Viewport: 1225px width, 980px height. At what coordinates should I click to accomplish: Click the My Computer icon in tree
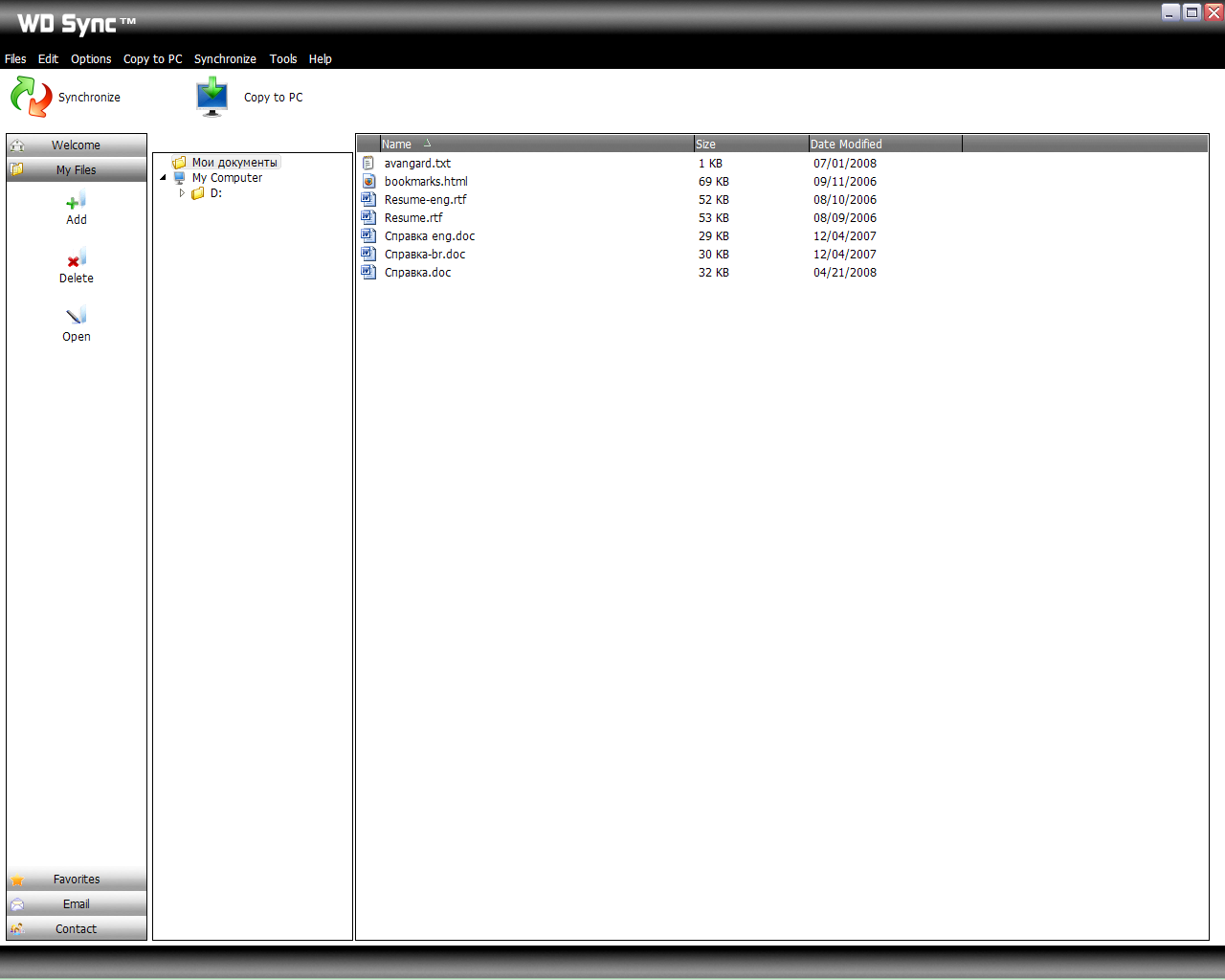click(x=179, y=178)
